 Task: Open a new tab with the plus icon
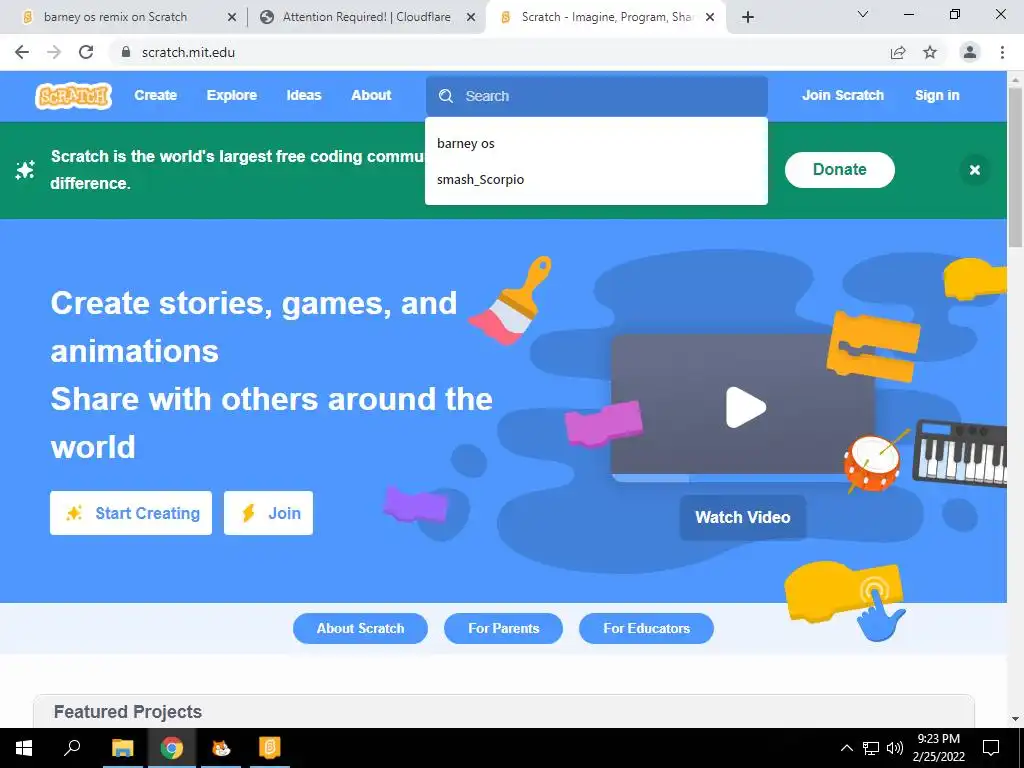[748, 17]
